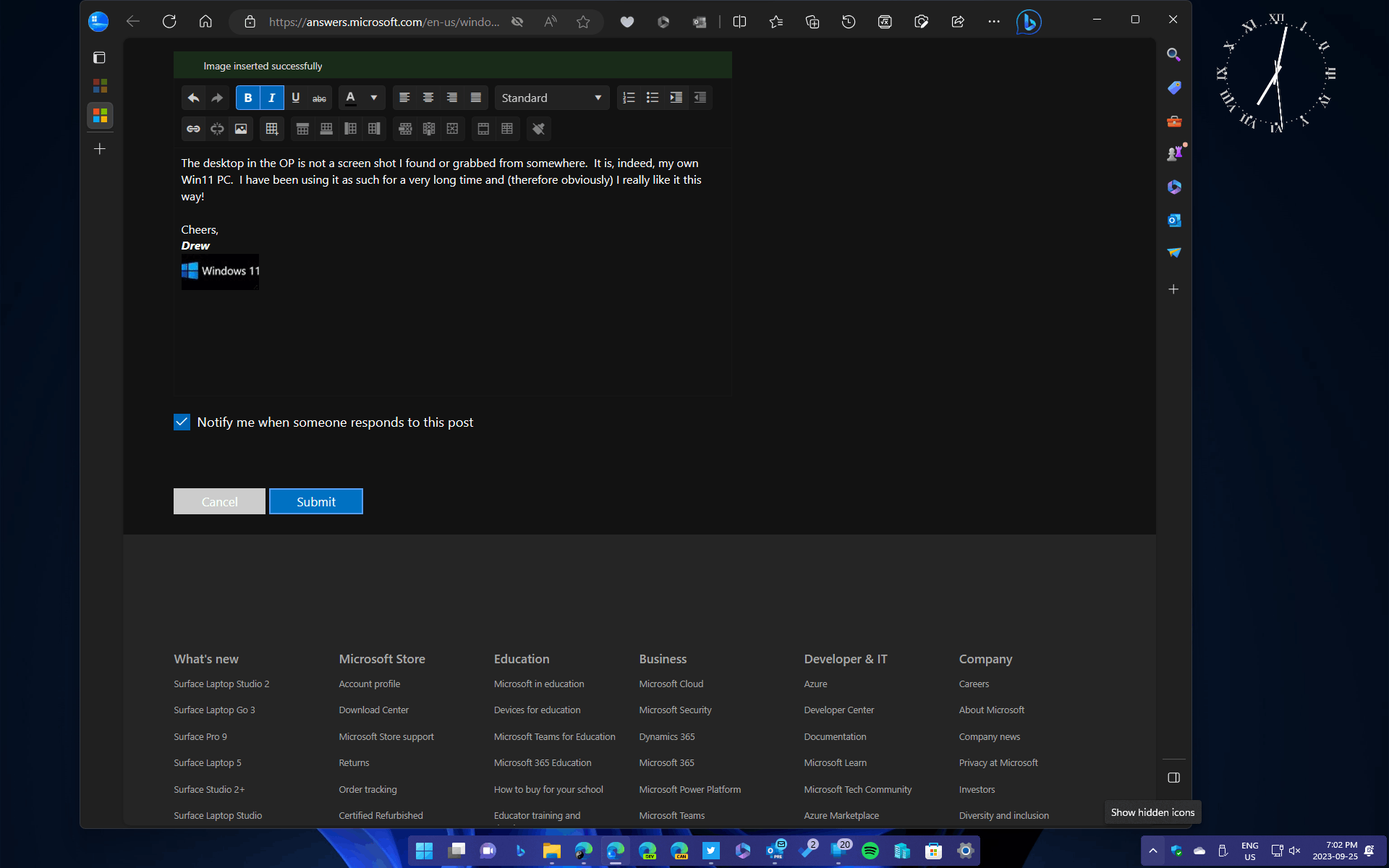Submit the reply post
Viewport: 1389px width, 868px height.
[x=315, y=501]
